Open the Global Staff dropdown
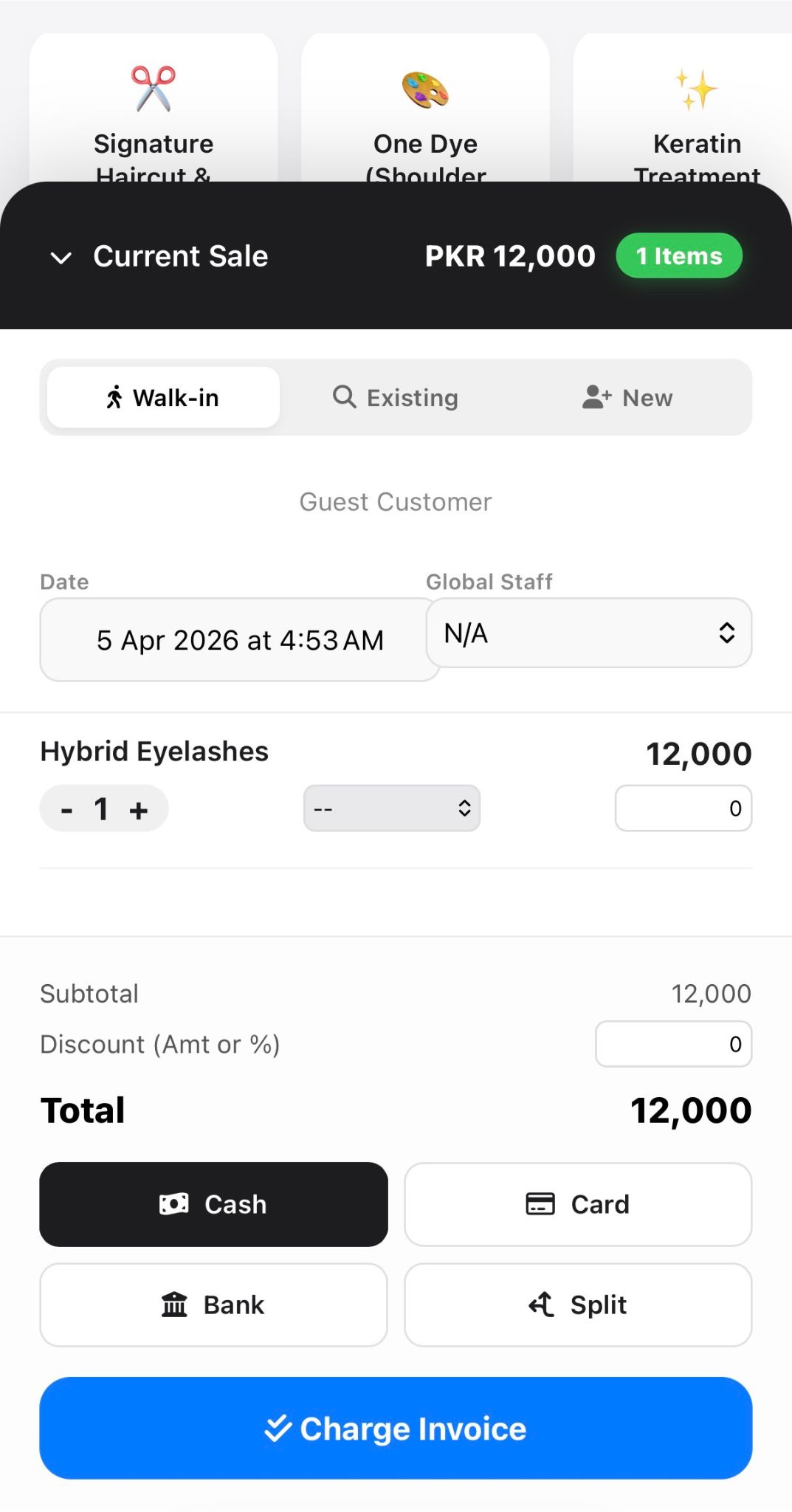 pos(588,633)
